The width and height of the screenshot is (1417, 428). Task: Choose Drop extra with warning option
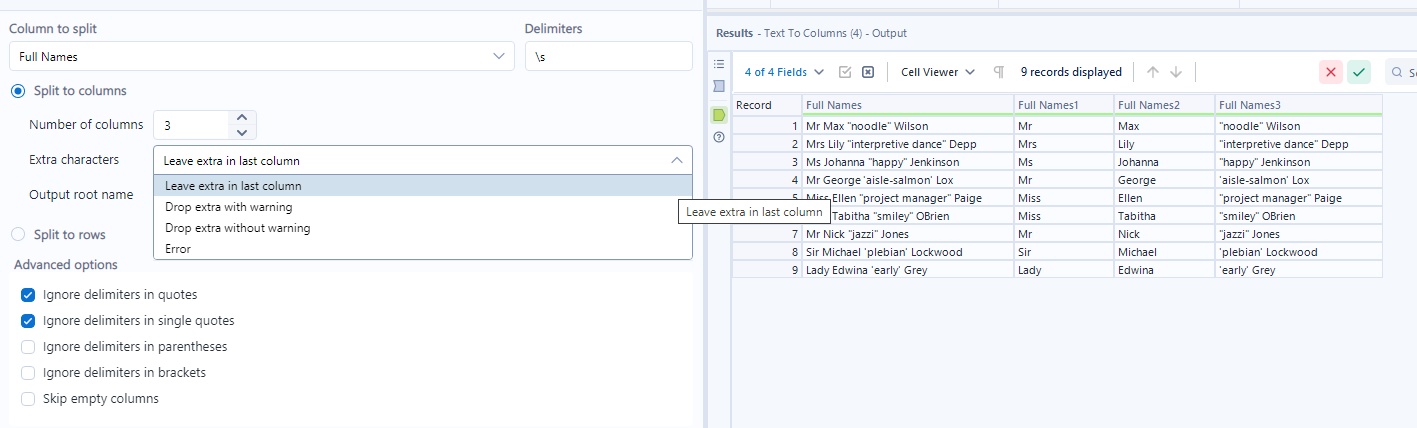tap(229, 207)
